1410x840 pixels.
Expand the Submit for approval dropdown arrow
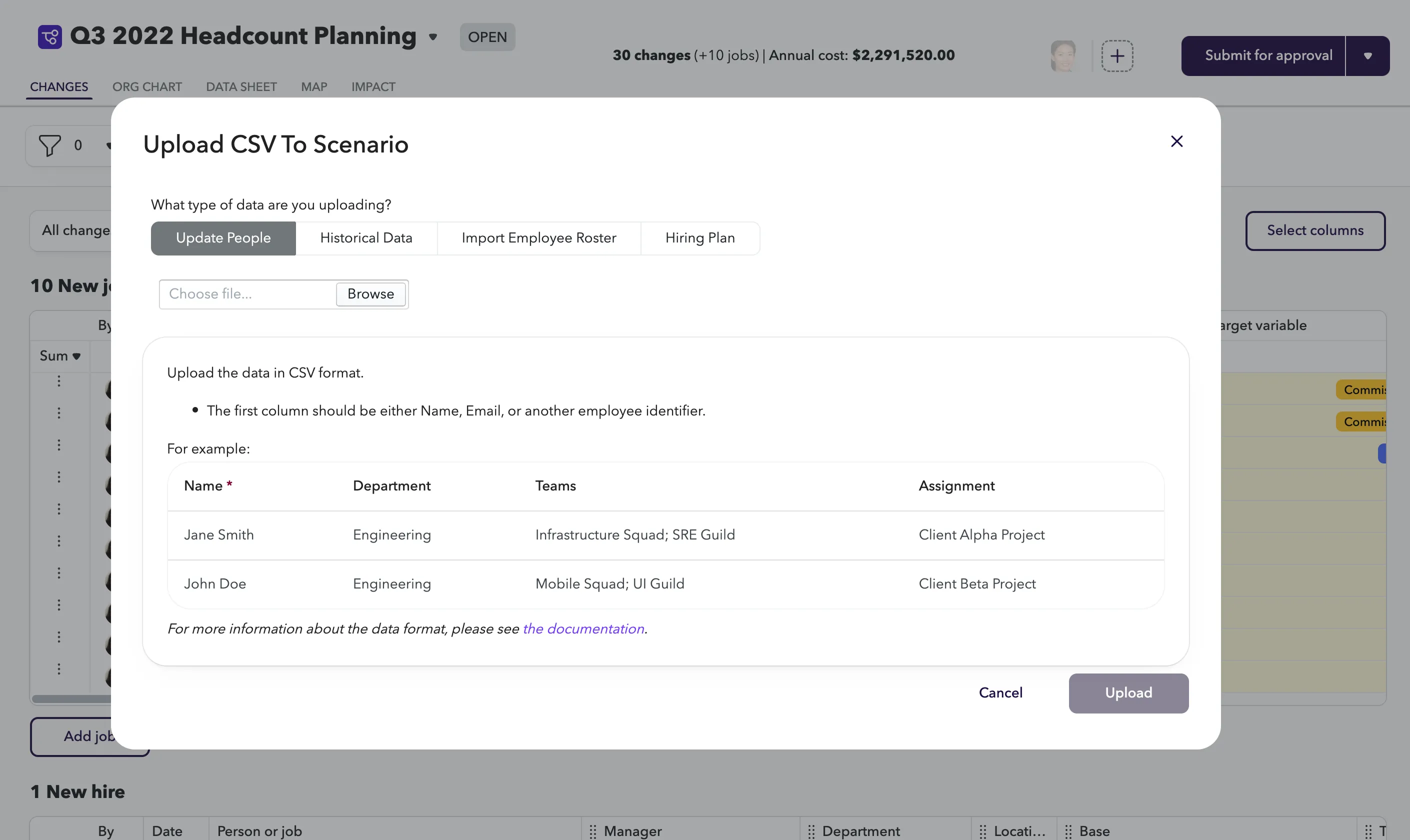[1367, 55]
